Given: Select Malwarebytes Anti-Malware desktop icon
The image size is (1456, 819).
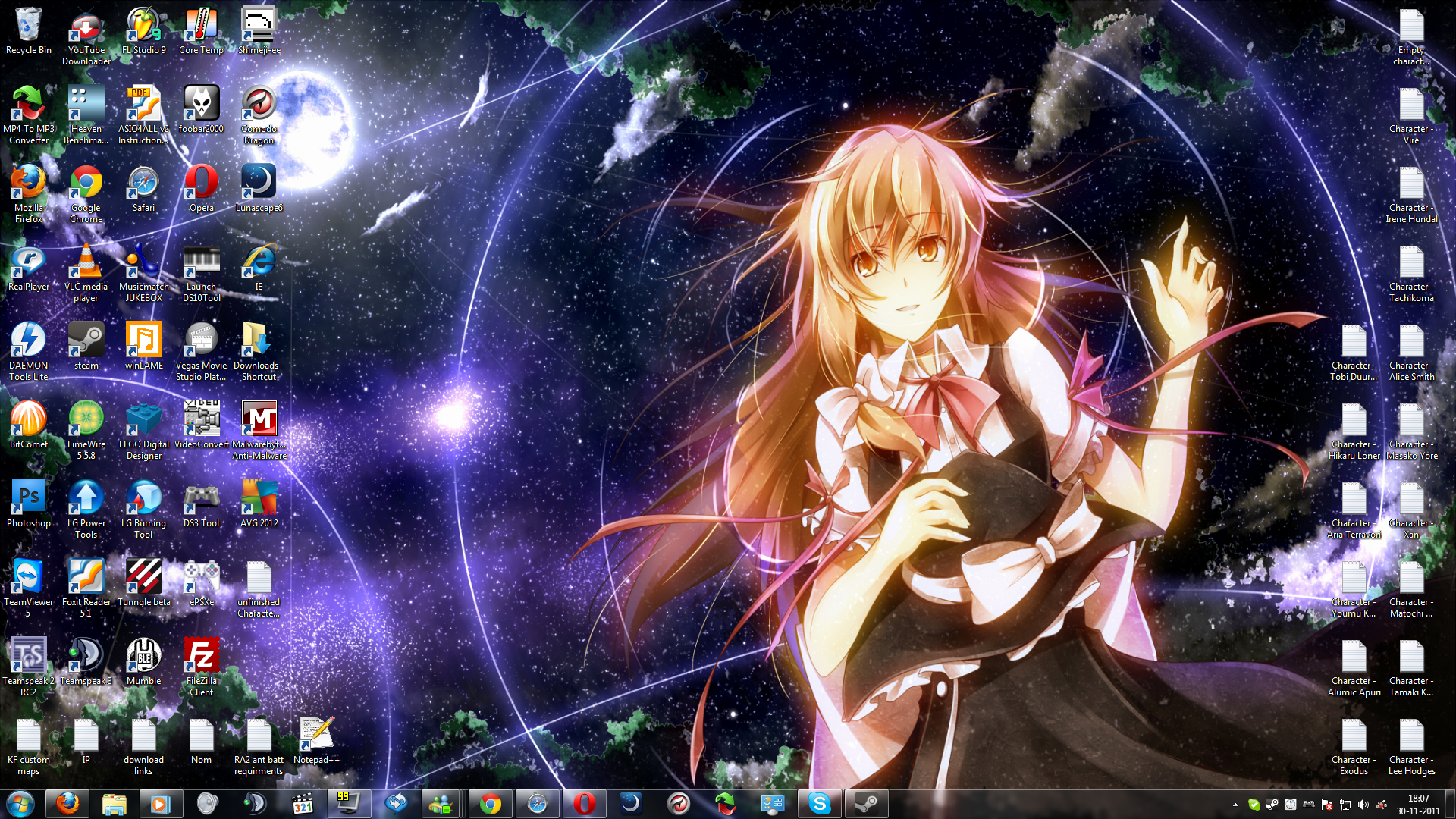Looking at the screenshot, I should pos(259,430).
